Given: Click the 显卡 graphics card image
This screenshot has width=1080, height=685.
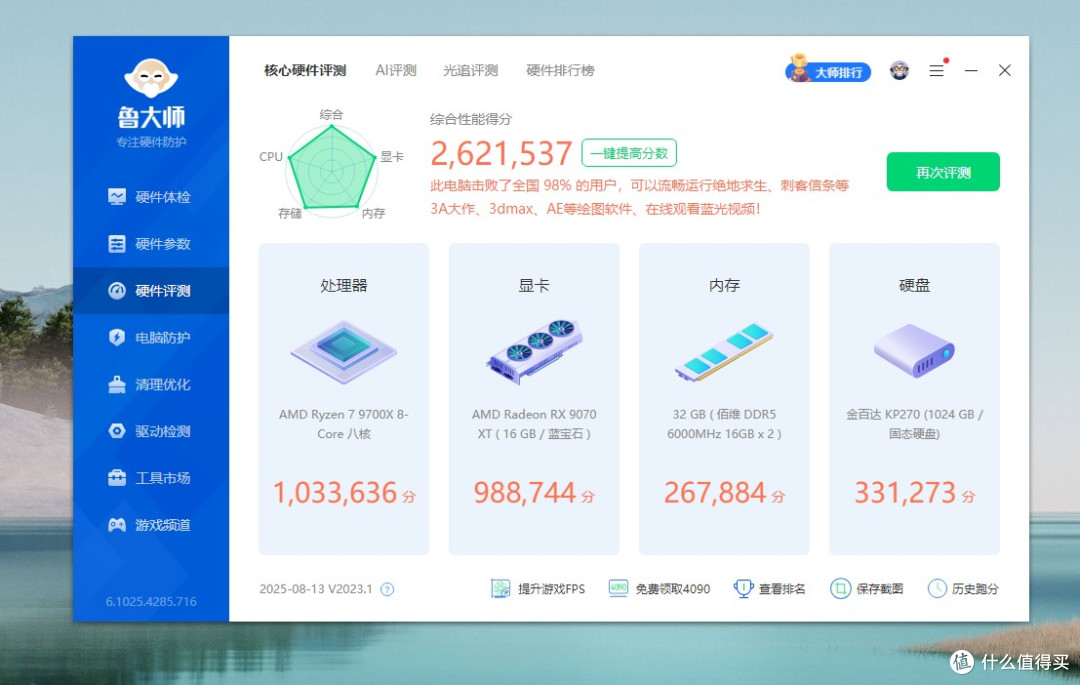Looking at the screenshot, I should [x=535, y=350].
